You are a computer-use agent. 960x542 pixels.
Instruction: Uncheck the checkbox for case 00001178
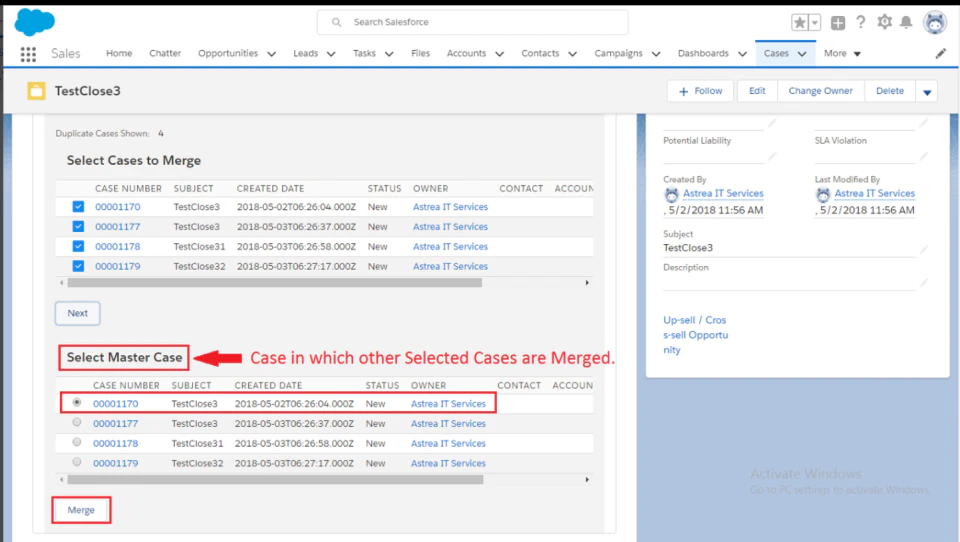pyautogui.click(x=78, y=246)
